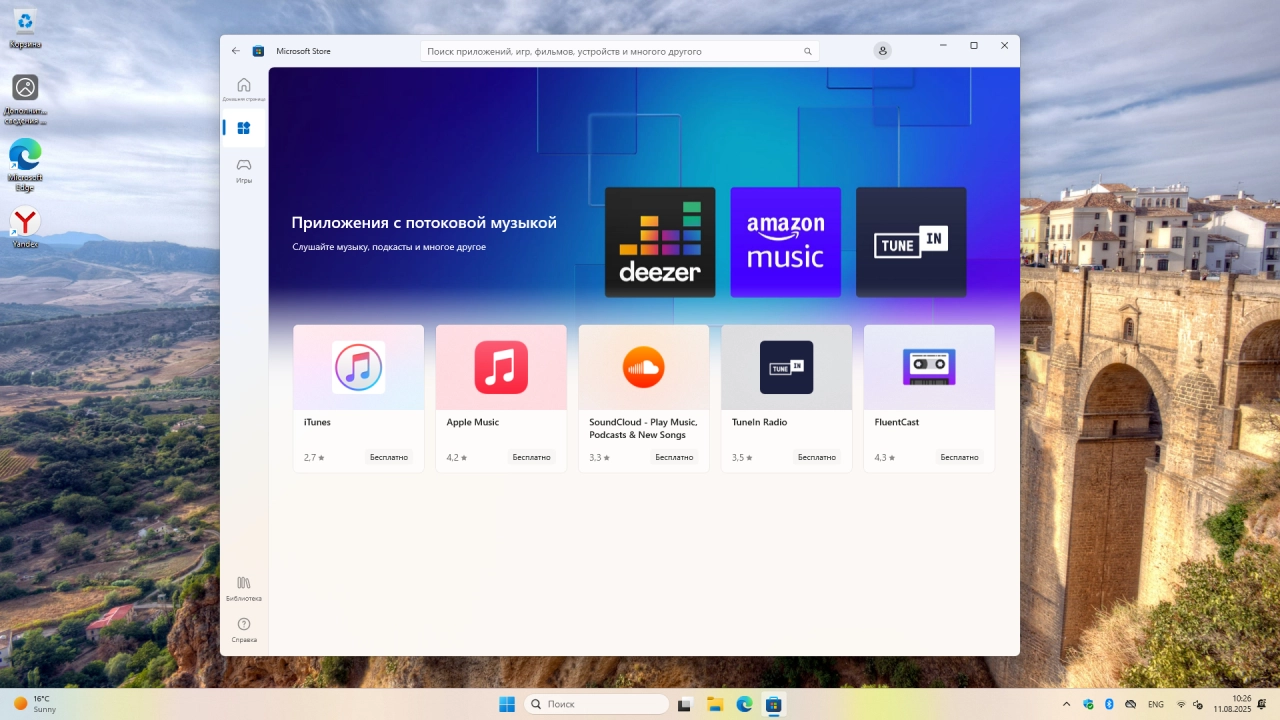Open the Amazon Music featured tile
This screenshot has width=1280, height=720.
785,242
